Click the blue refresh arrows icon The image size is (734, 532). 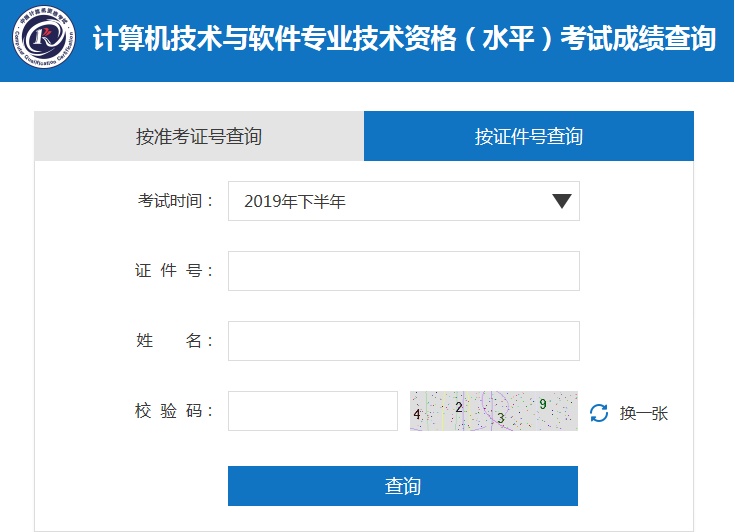pos(599,413)
